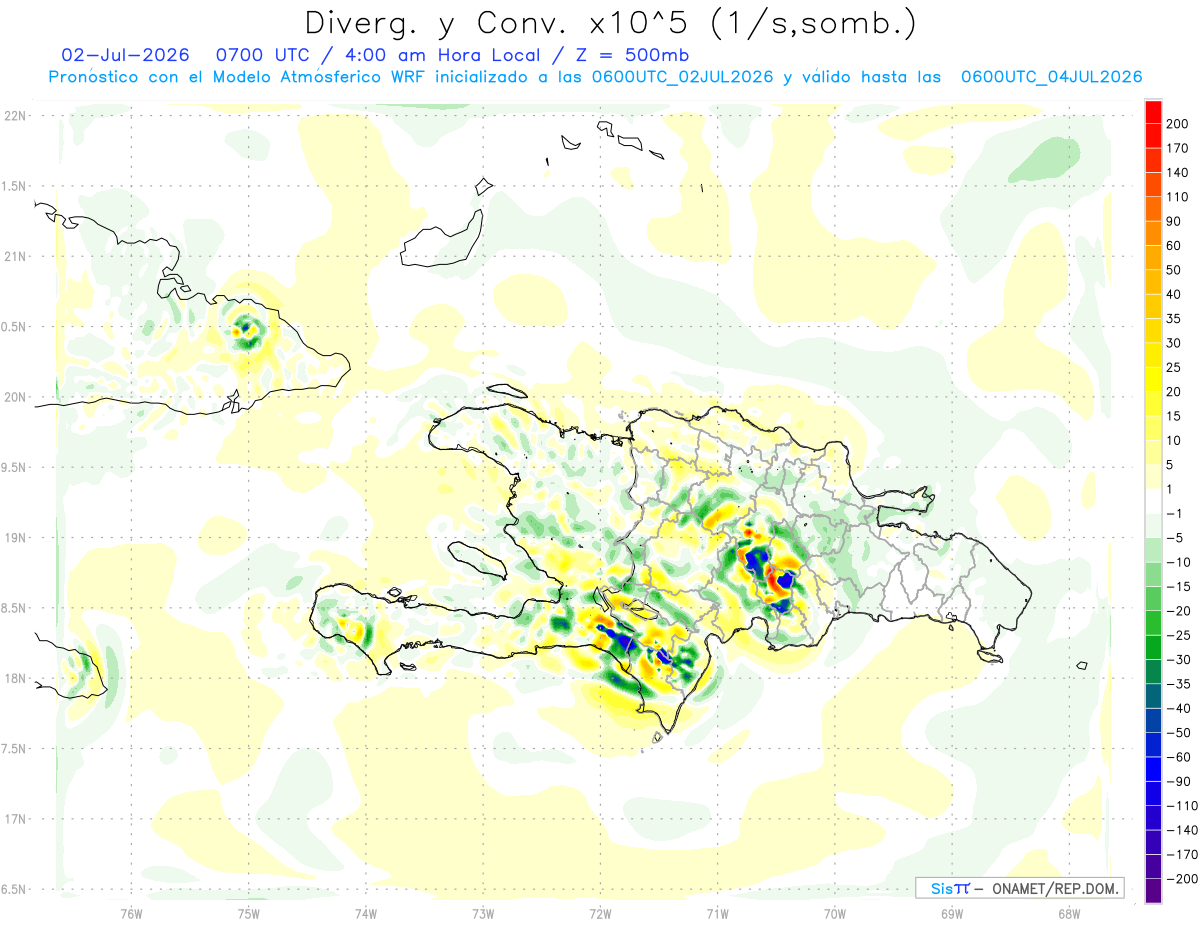Click the positive '25' color scale value
Image resolution: width=1200 pixels, height=927 pixels.
coord(1174,367)
